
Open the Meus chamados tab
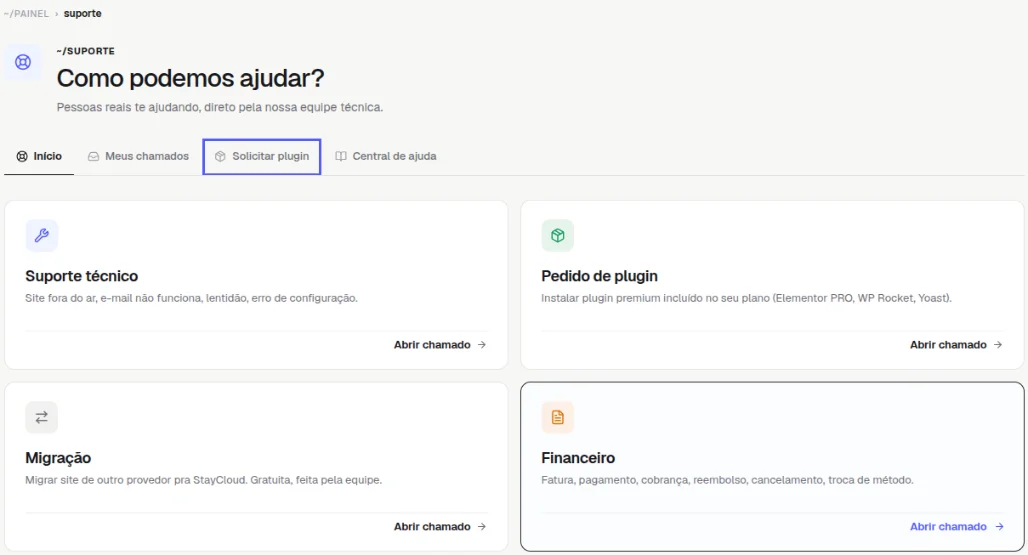(138, 156)
